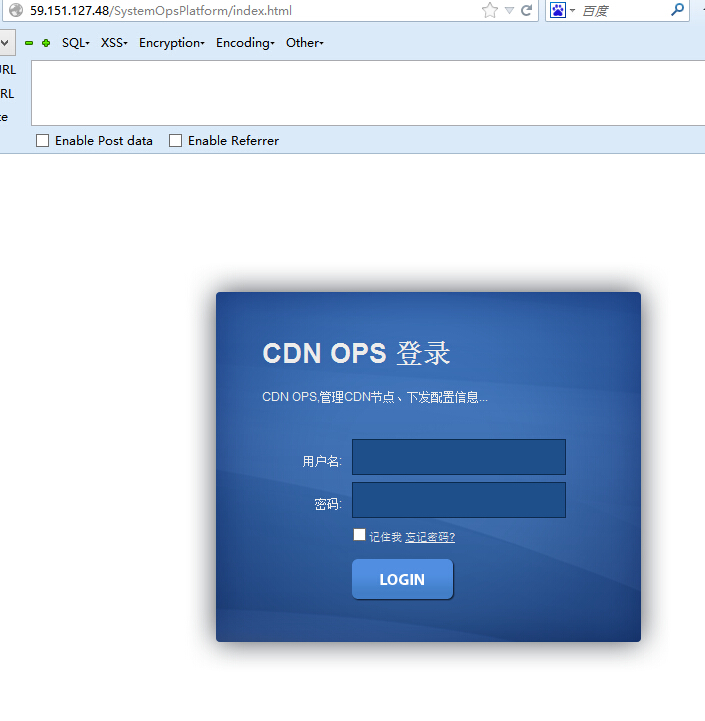Image resolution: width=705 pixels, height=721 pixels.
Task: Open the Encryption menu
Action: (172, 43)
